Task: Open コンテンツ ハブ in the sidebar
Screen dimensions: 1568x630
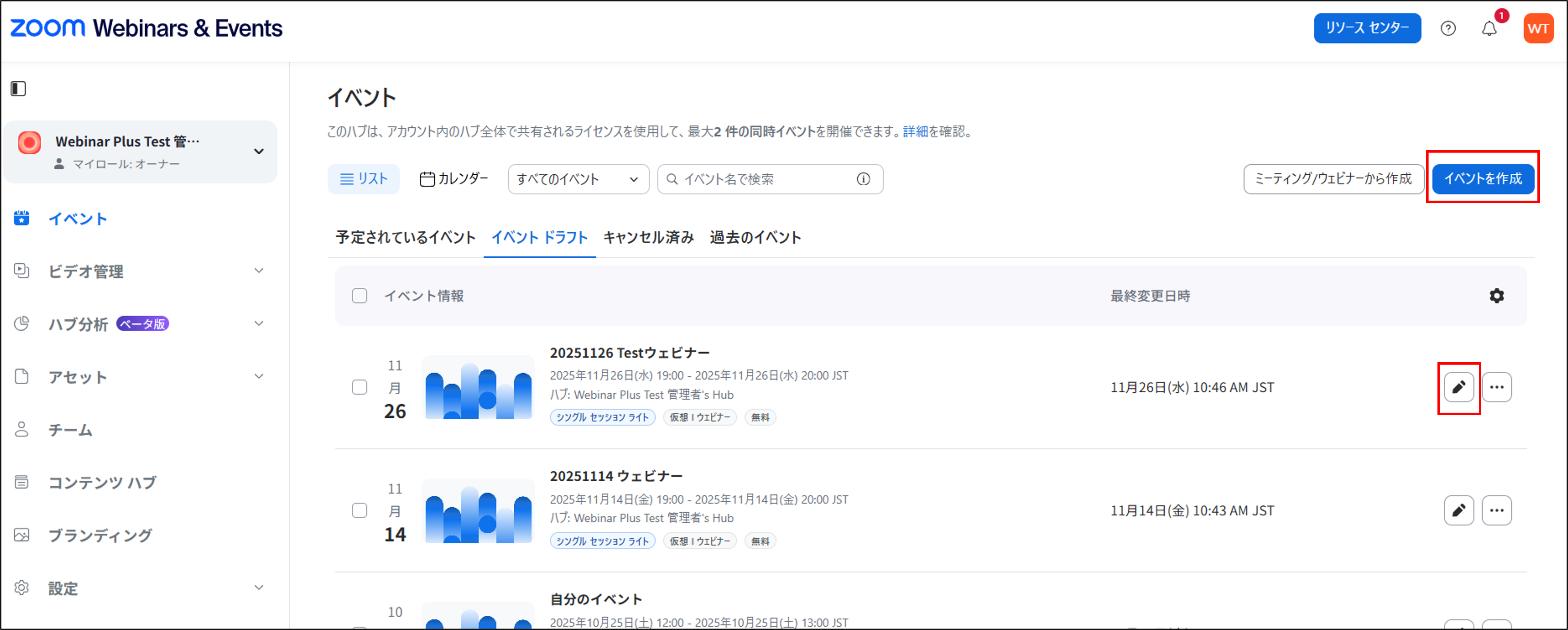Action: click(103, 483)
